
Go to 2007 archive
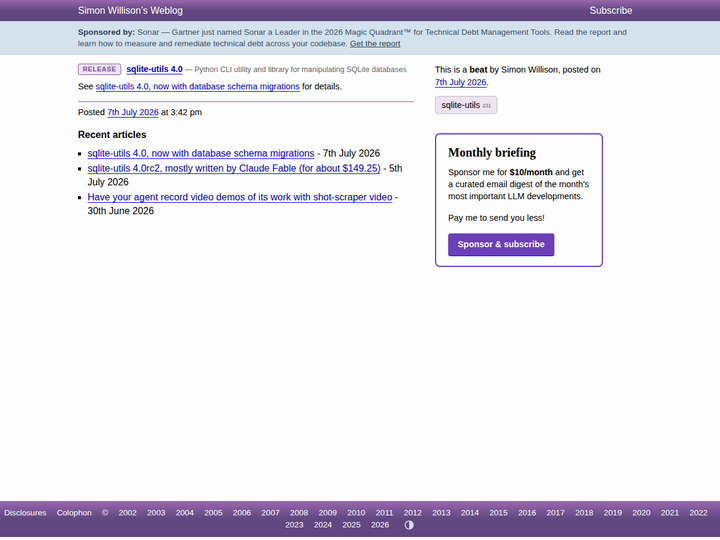coord(270,513)
